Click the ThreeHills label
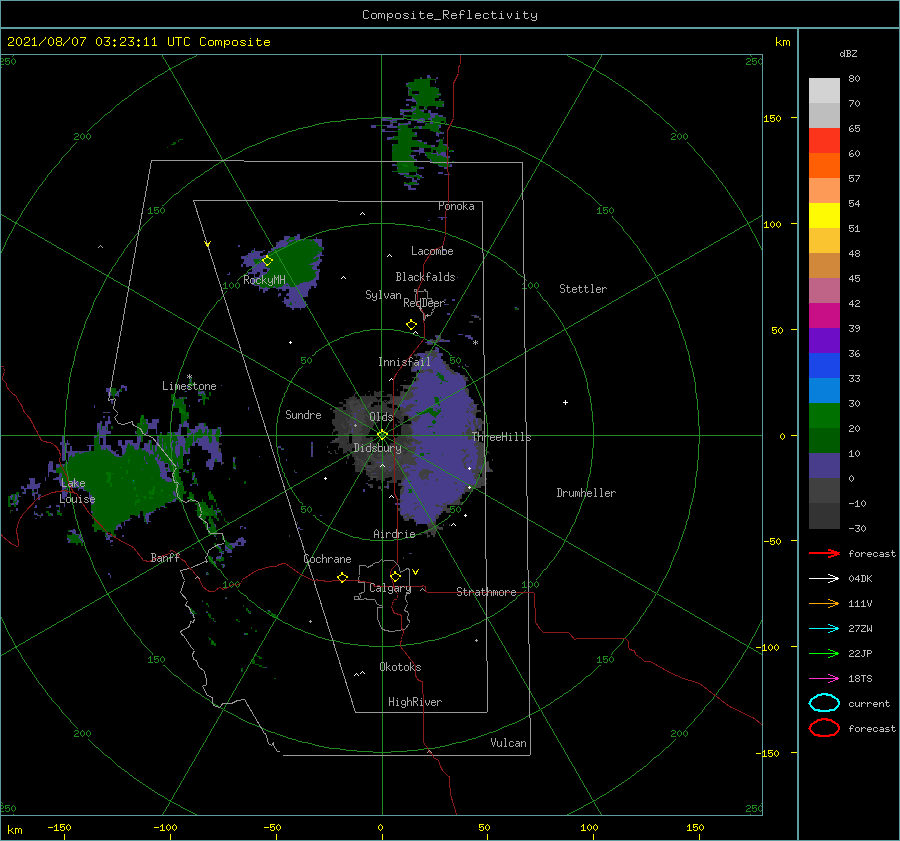Image resolution: width=900 pixels, height=841 pixels. pos(502,437)
